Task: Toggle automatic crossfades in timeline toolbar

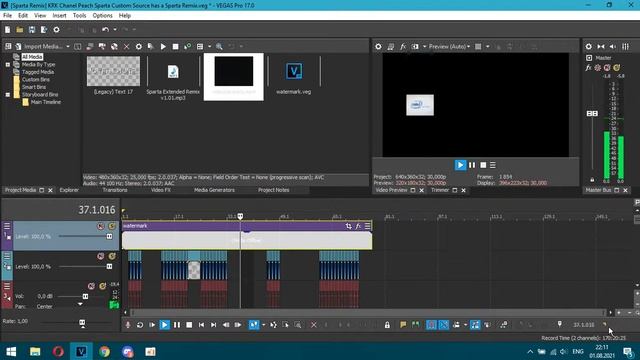Action: coord(444,325)
